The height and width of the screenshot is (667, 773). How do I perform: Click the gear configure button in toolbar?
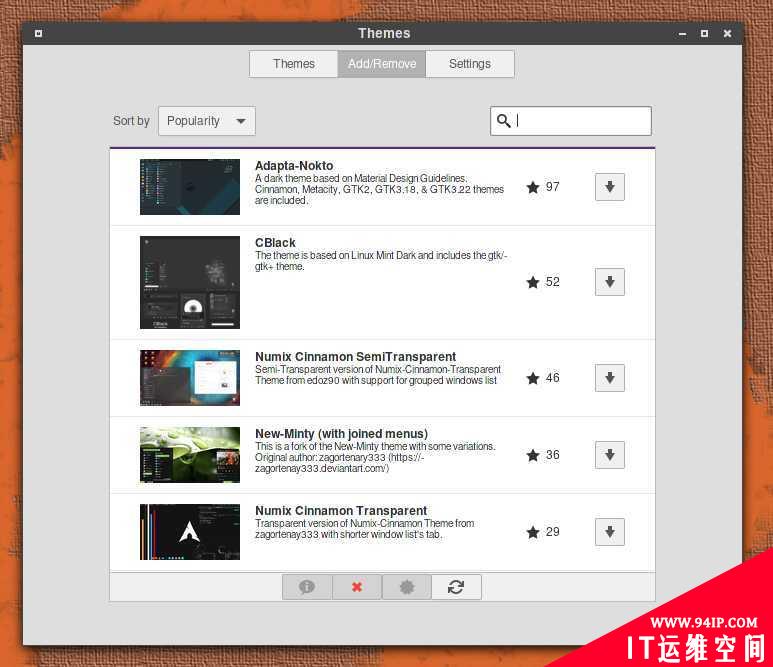(407, 587)
